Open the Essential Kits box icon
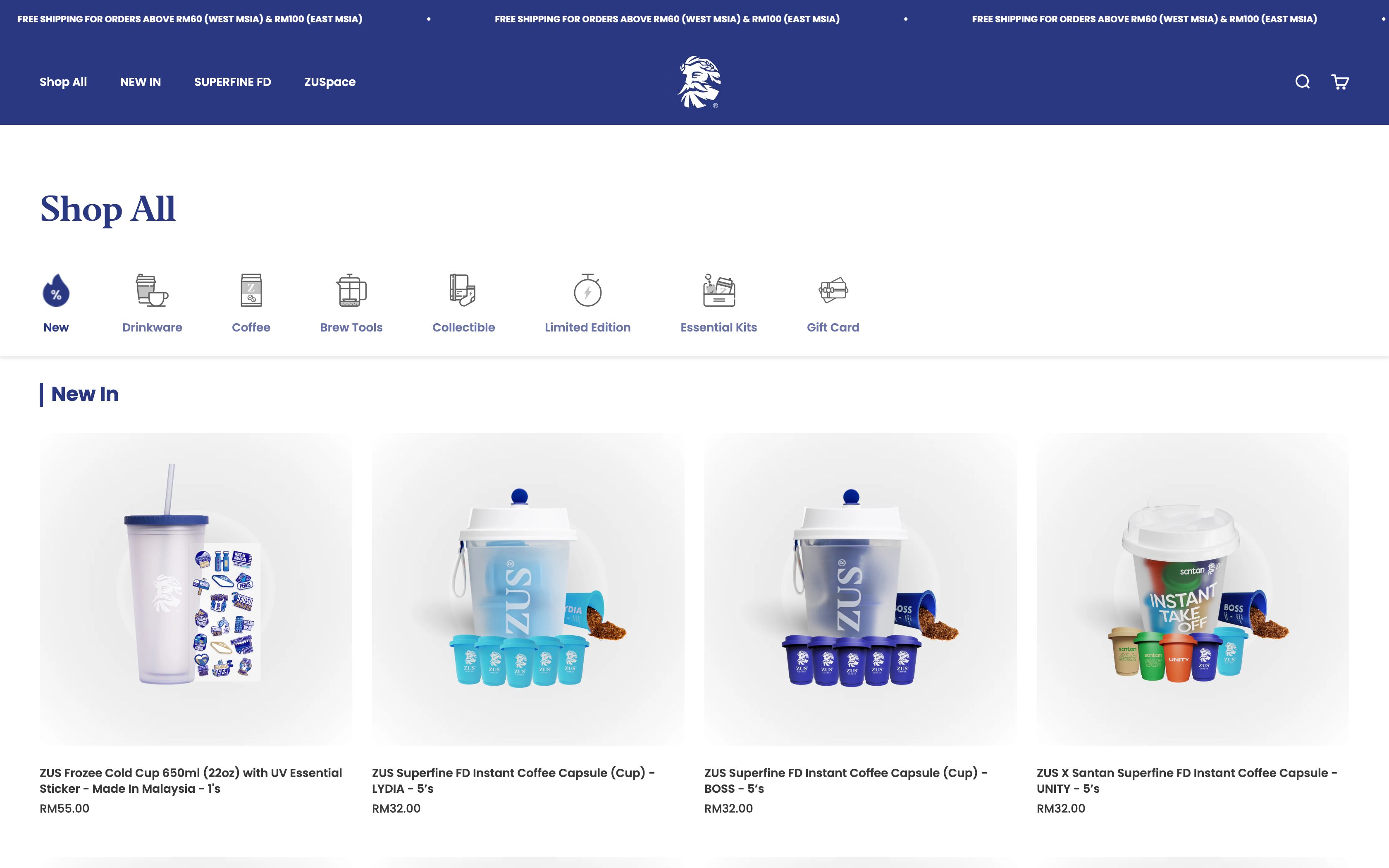The width and height of the screenshot is (1389, 868). [718, 290]
